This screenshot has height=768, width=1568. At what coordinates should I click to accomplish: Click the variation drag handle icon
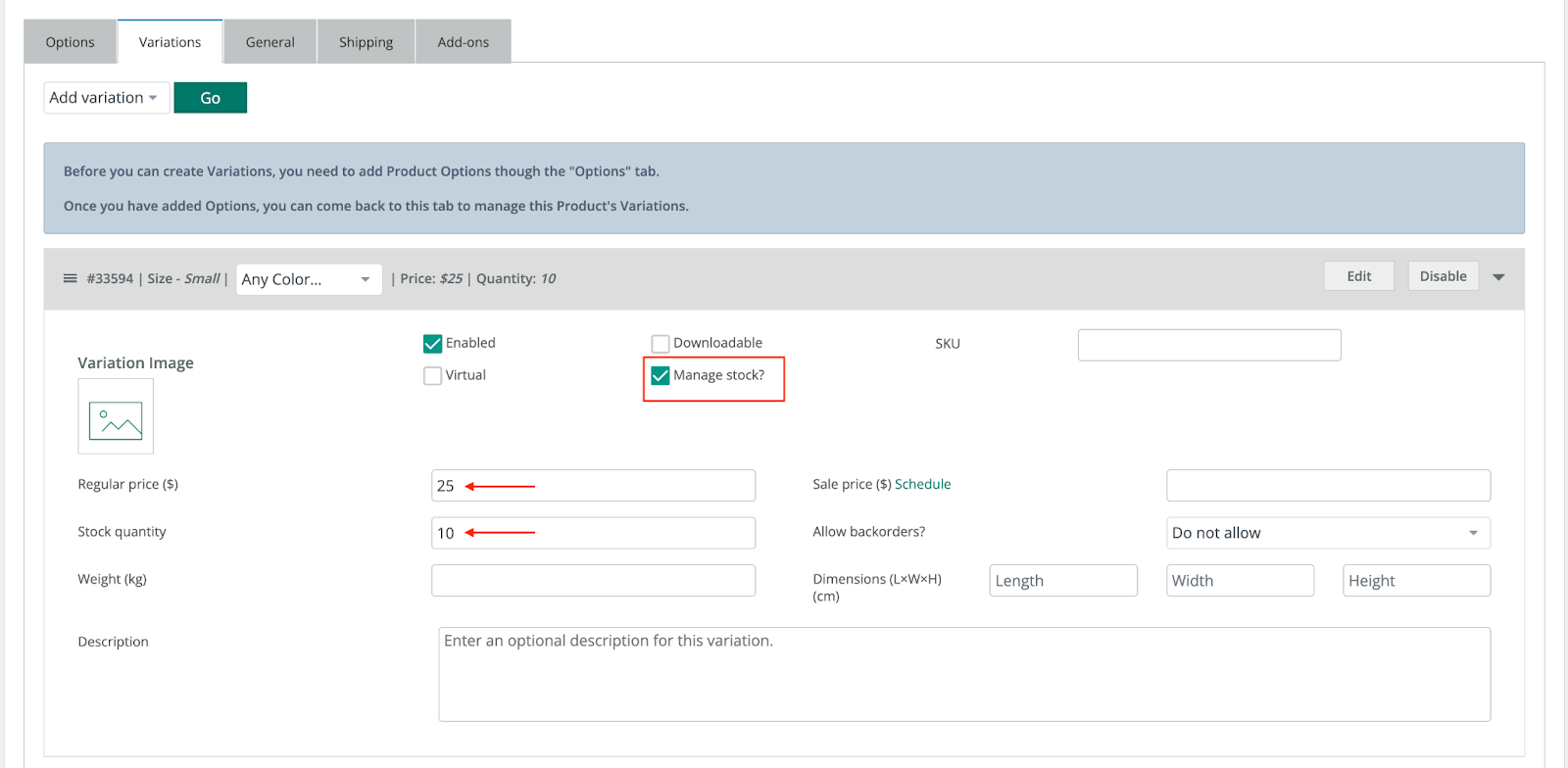70,278
